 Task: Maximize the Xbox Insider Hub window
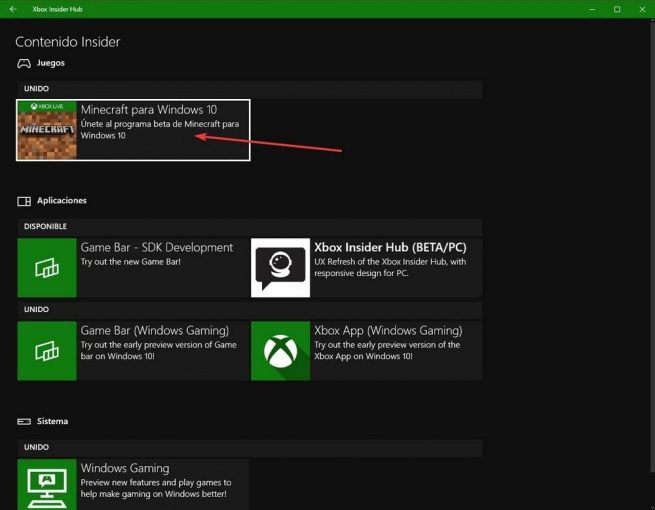point(617,9)
